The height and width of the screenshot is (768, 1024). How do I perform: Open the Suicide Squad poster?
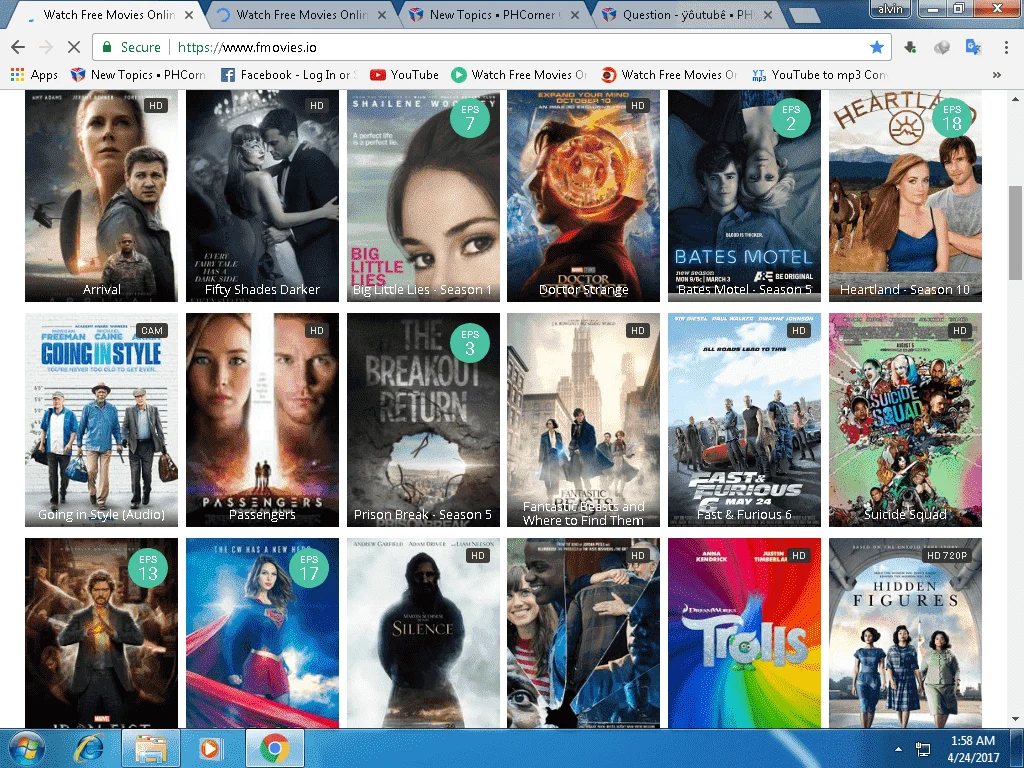(905, 420)
